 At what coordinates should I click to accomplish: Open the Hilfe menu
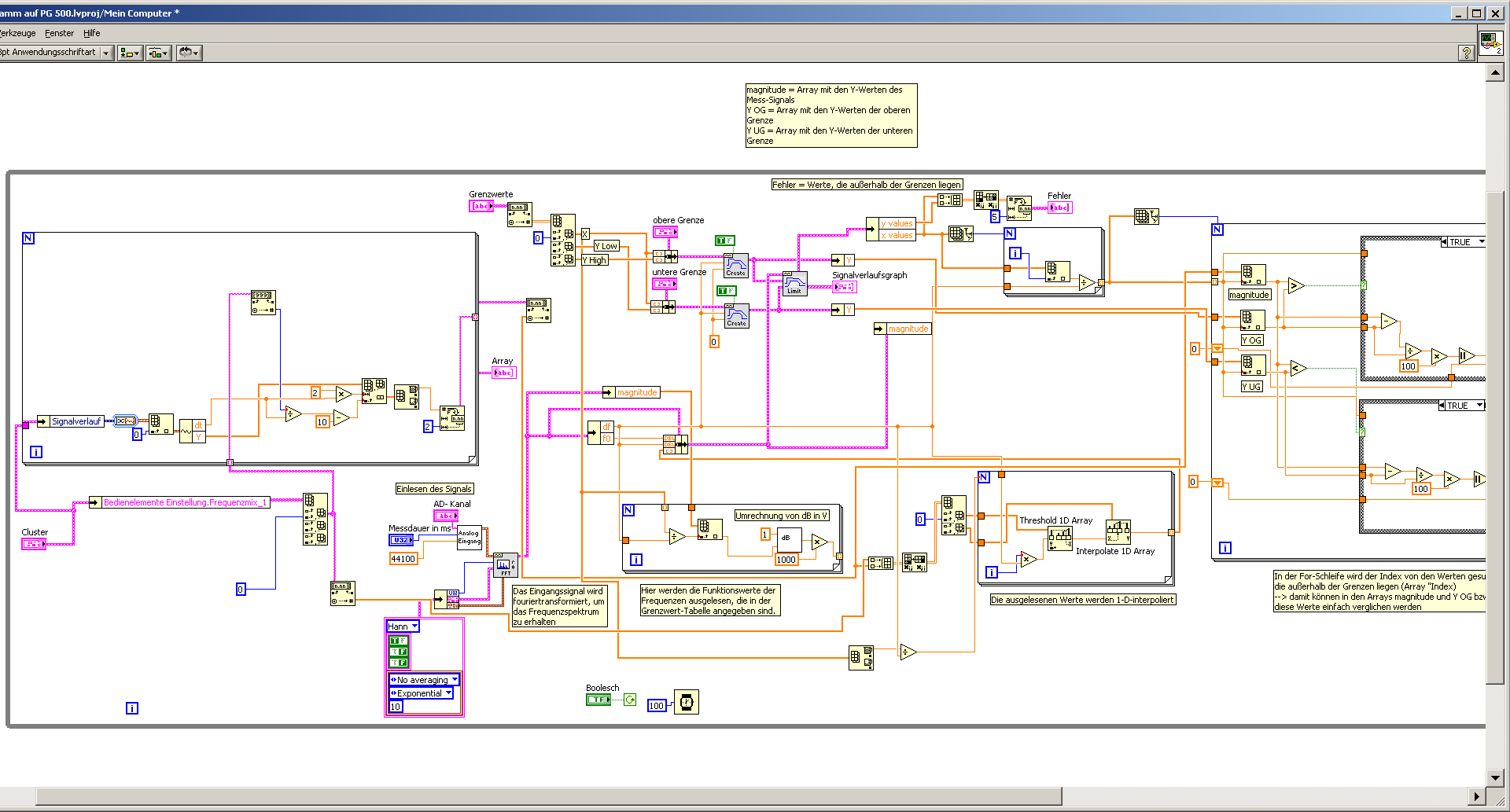[x=92, y=33]
